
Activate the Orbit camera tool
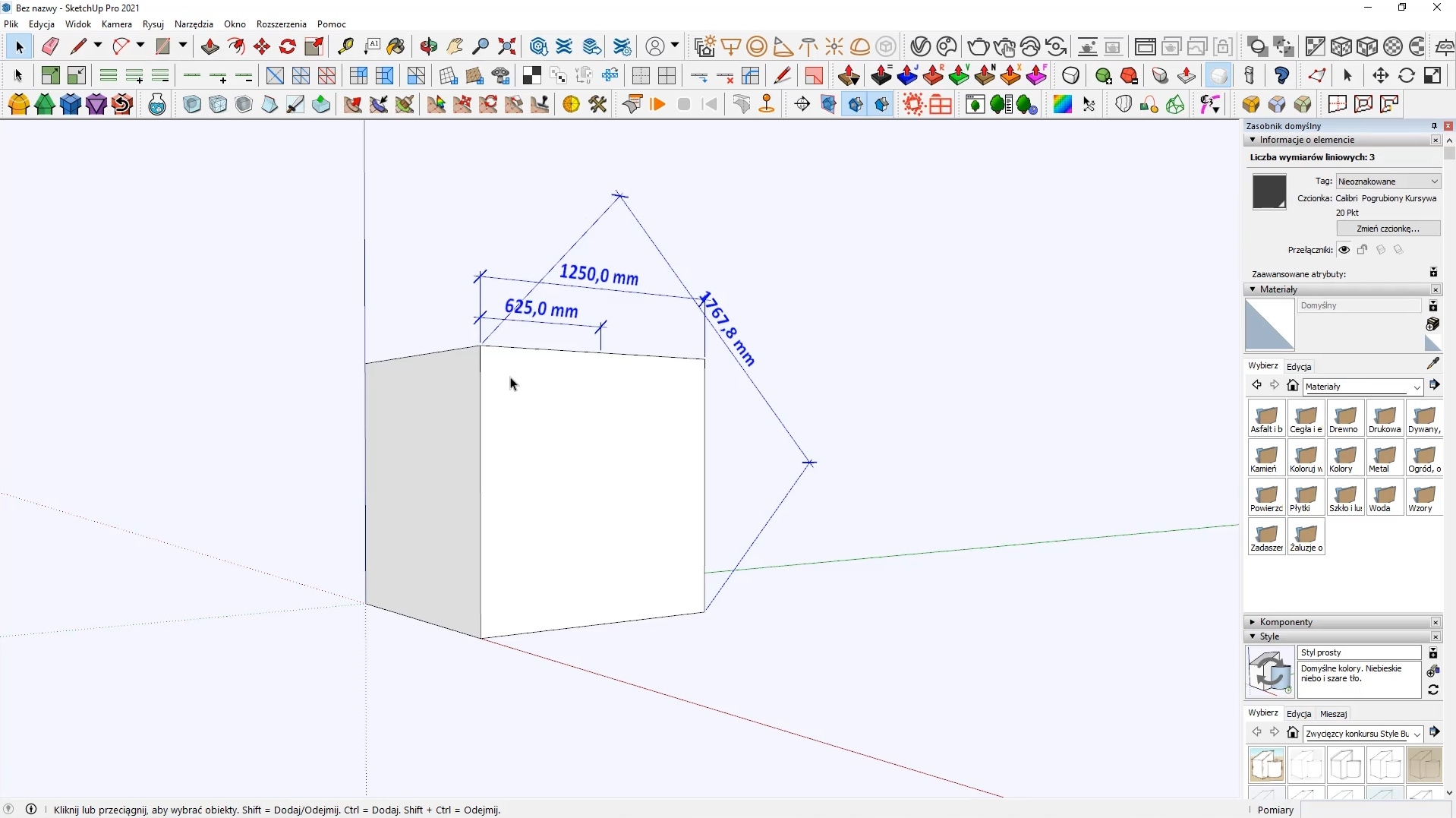point(430,46)
